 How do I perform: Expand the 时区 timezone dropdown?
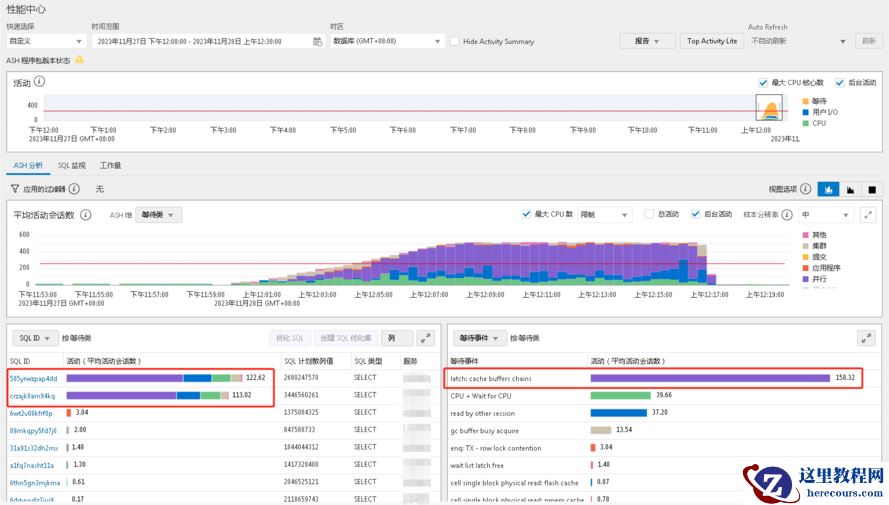click(386, 42)
